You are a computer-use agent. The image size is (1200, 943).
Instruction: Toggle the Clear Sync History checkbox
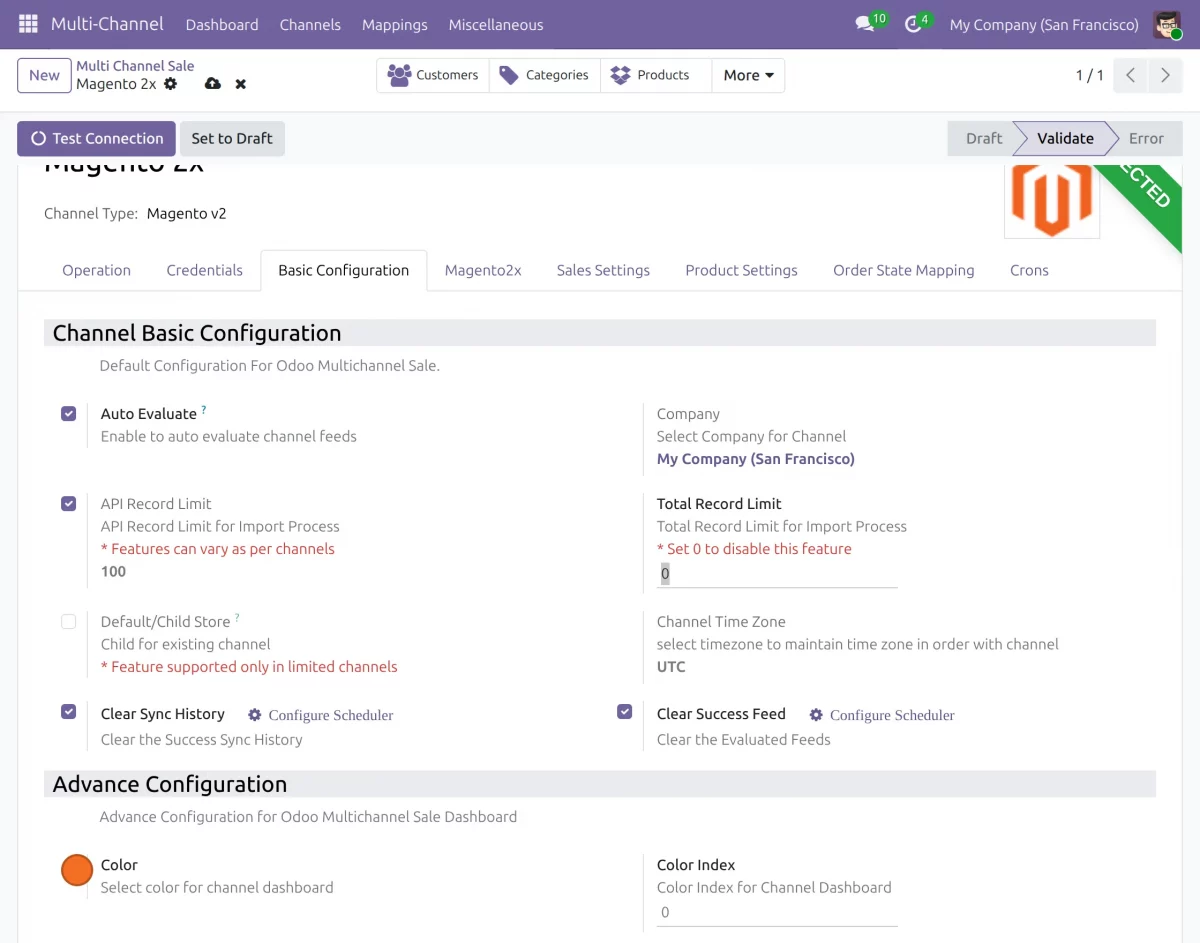tap(69, 711)
